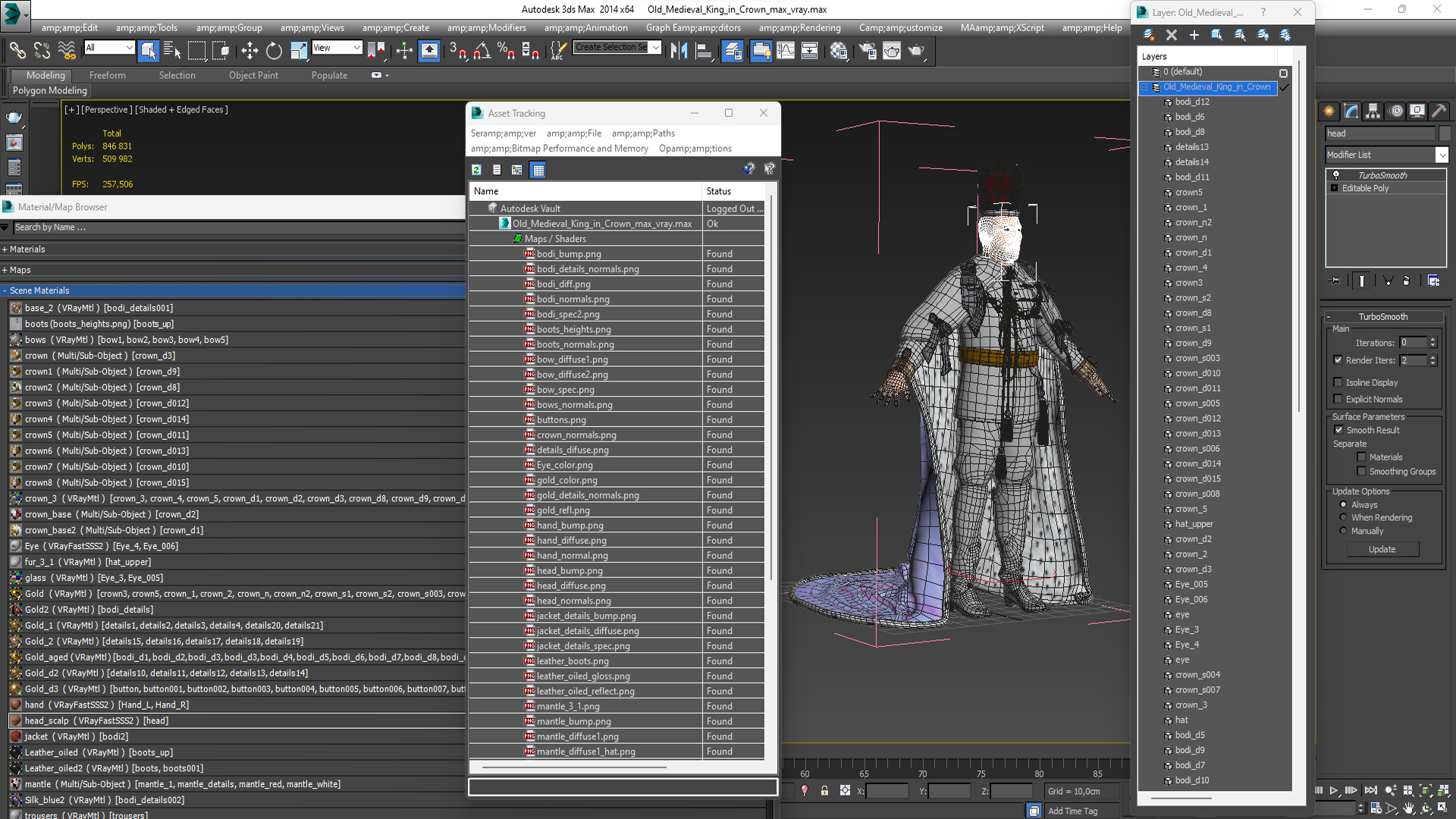
Task: Click Bind to Space Warp tool
Action: coord(67,50)
